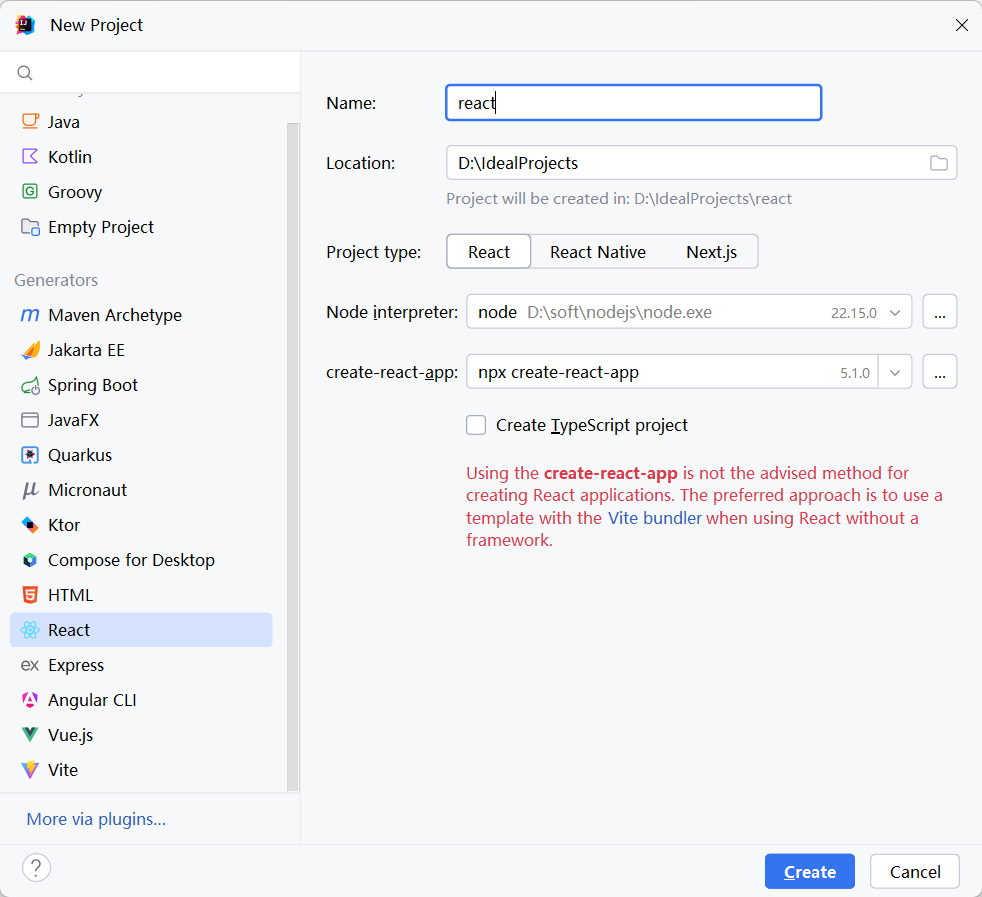Click the Groovy icon in sidebar
Viewport: 982px width, 897px height.
tap(30, 192)
